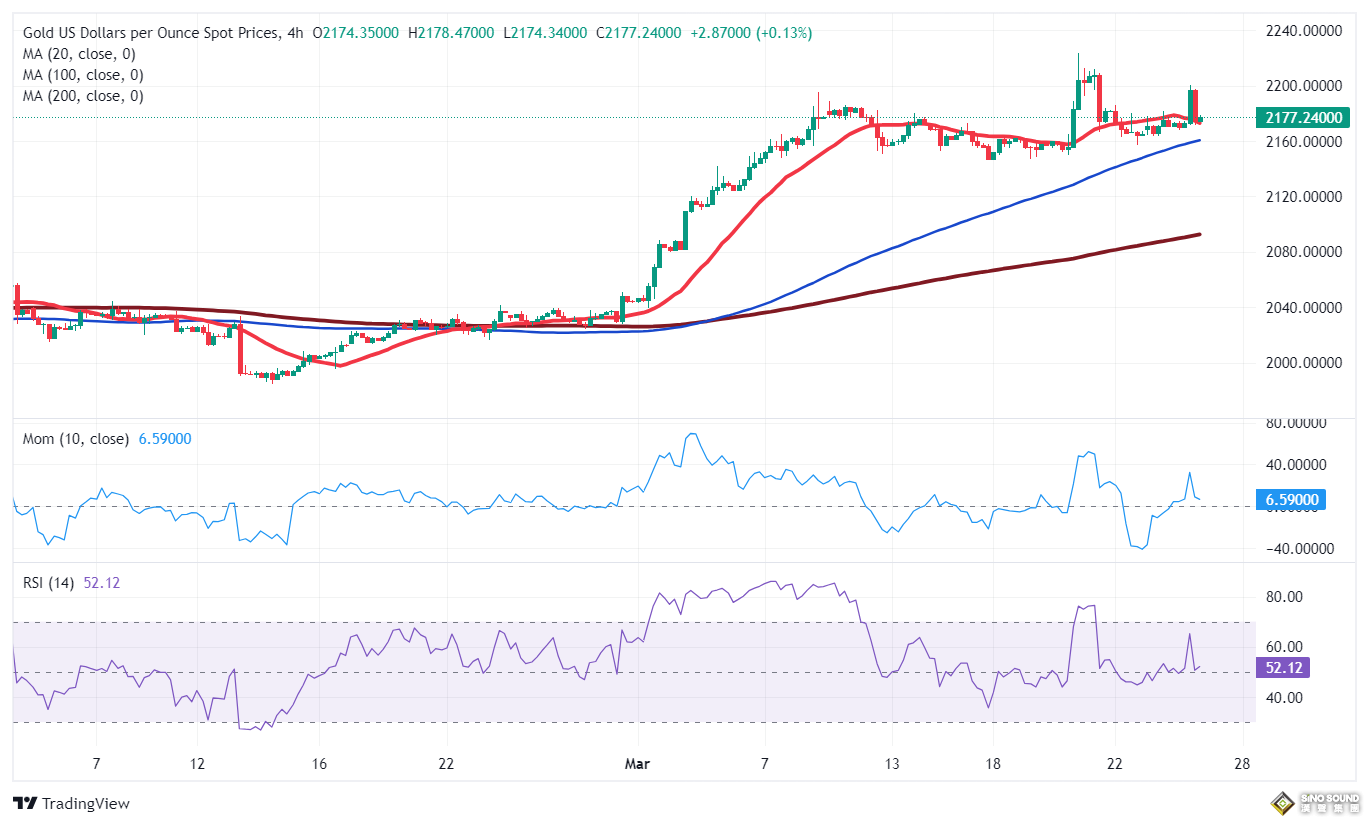Click the TradingView logo

(x=71, y=803)
